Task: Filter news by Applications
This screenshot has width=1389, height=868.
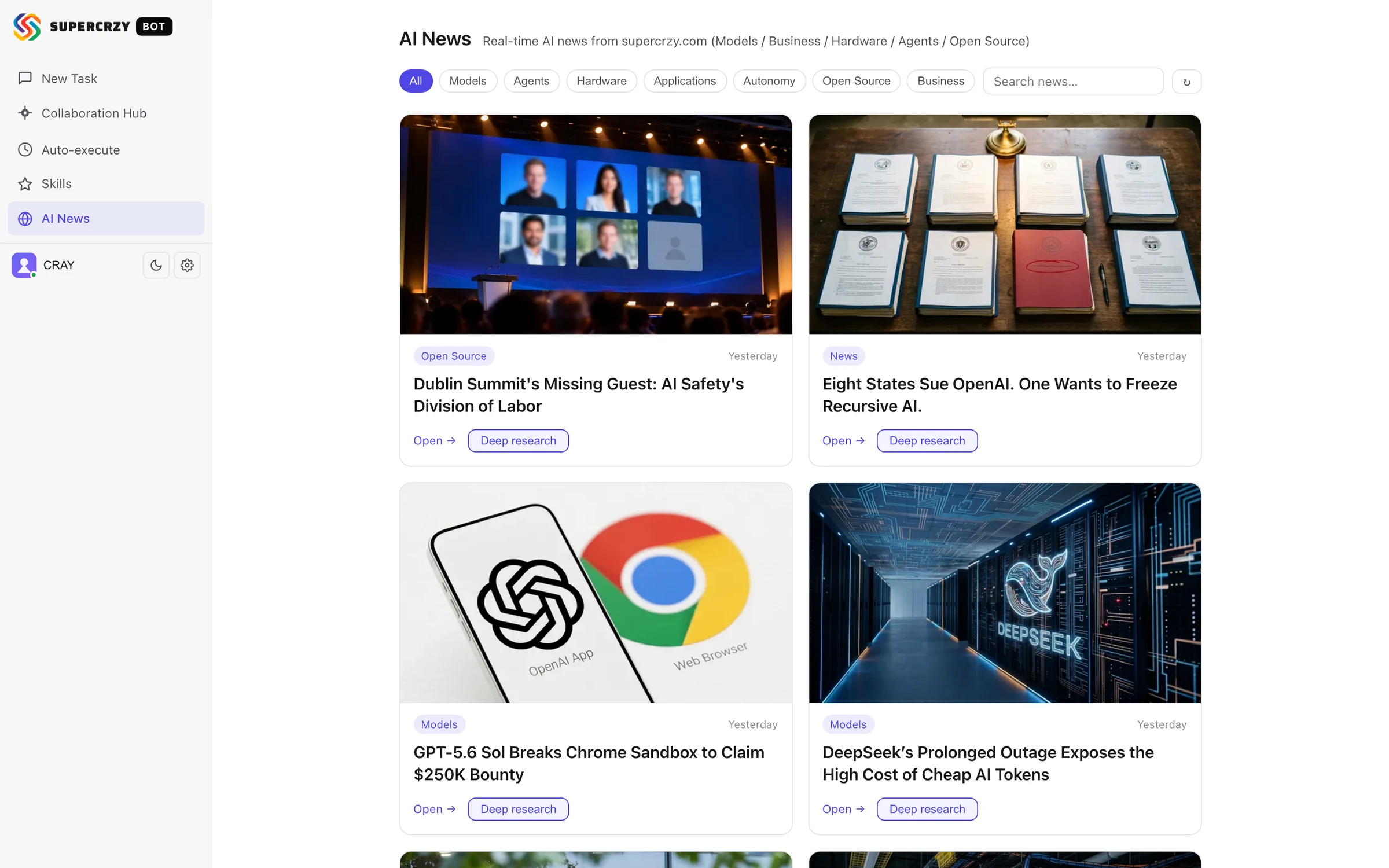Action: click(x=685, y=81)
